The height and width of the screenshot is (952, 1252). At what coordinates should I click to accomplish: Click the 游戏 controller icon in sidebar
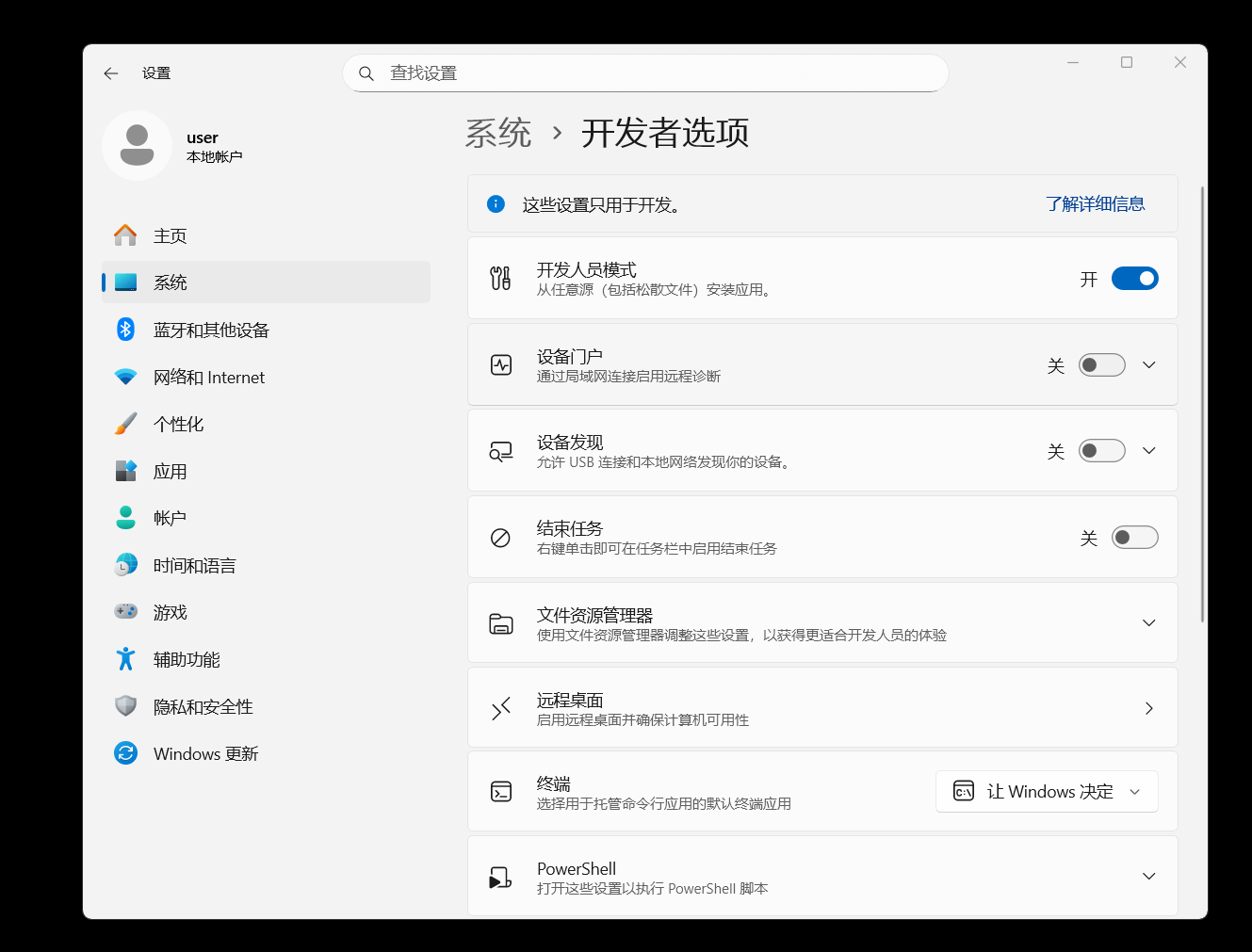125,611
